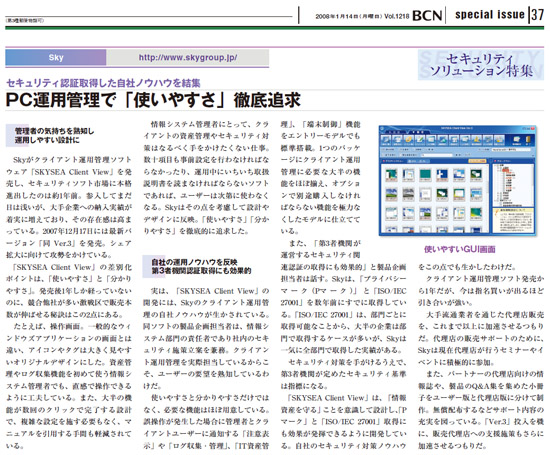This screenshot has width=550, height=455.
Task: Open the http://www.skygroup.jp/ link
Action: coord(188,58)
